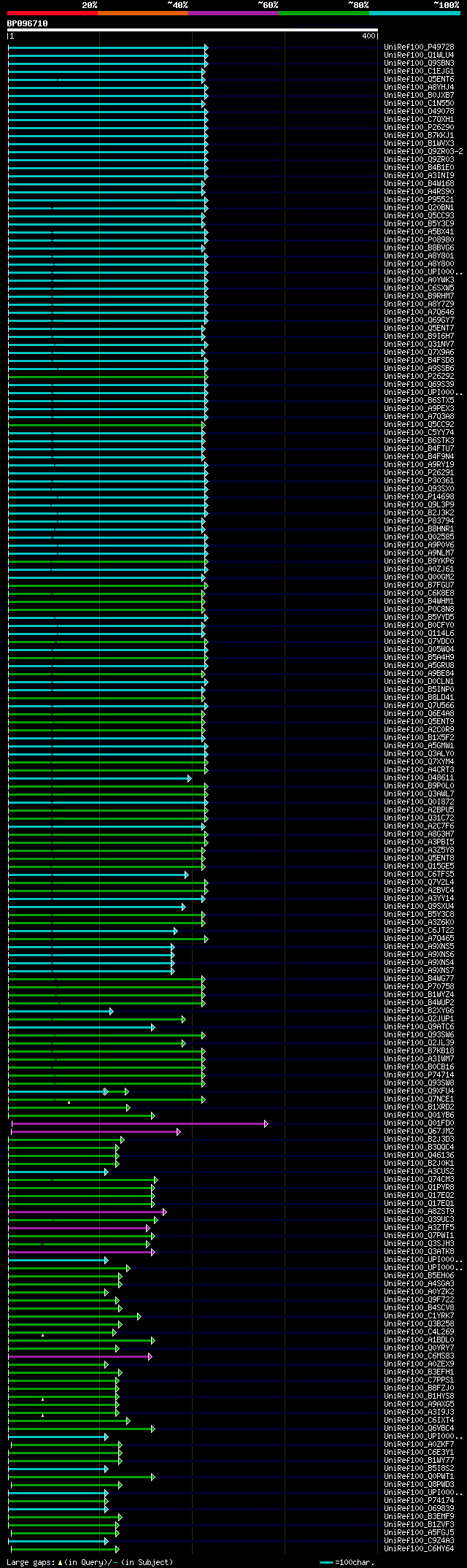This screenshot has height=1568, width=467.
Task: Click the UniRef100_C6MS83 label
Action: (x=419, y=1356)
